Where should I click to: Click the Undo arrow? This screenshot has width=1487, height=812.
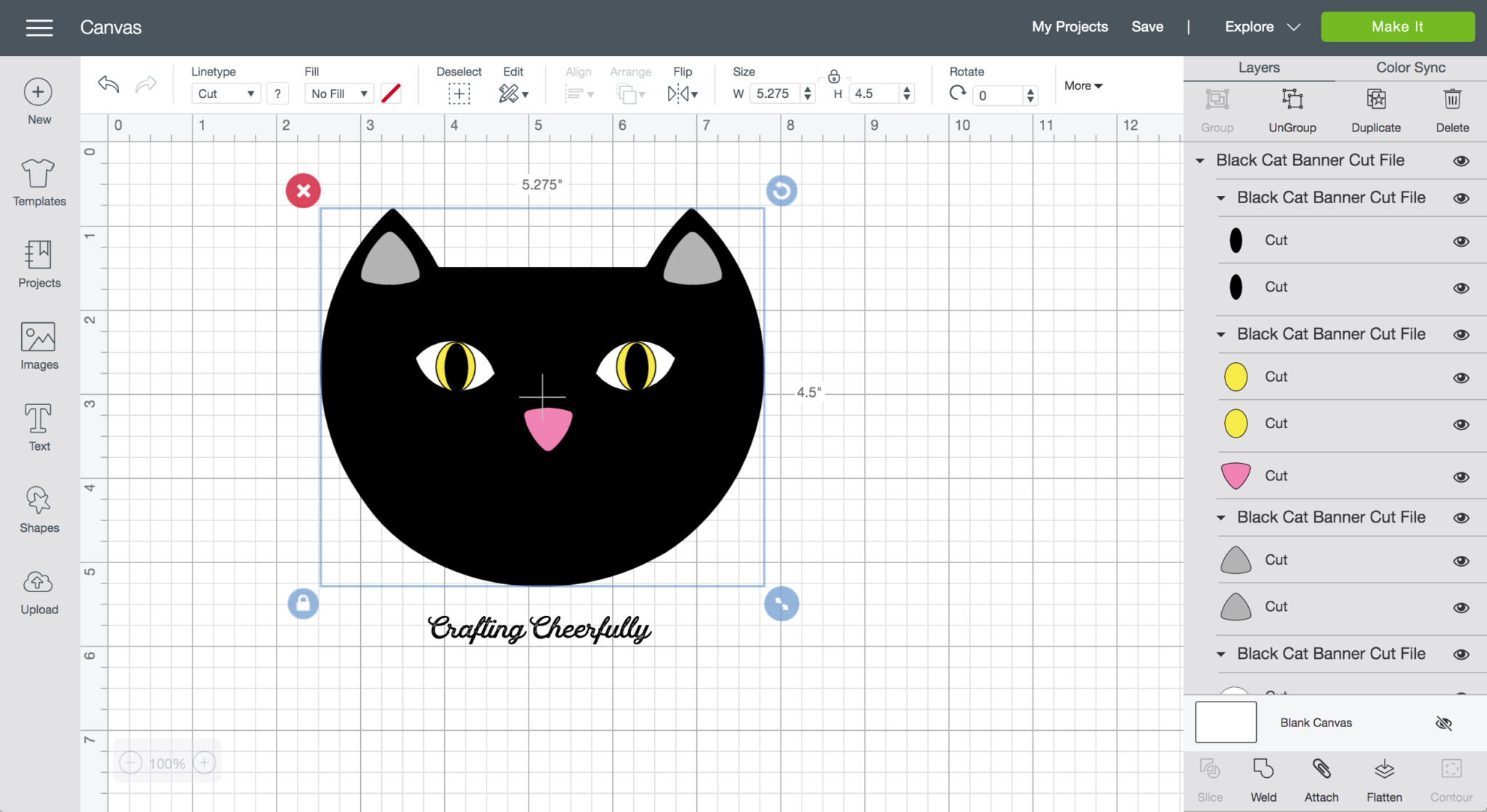(107, 84)
